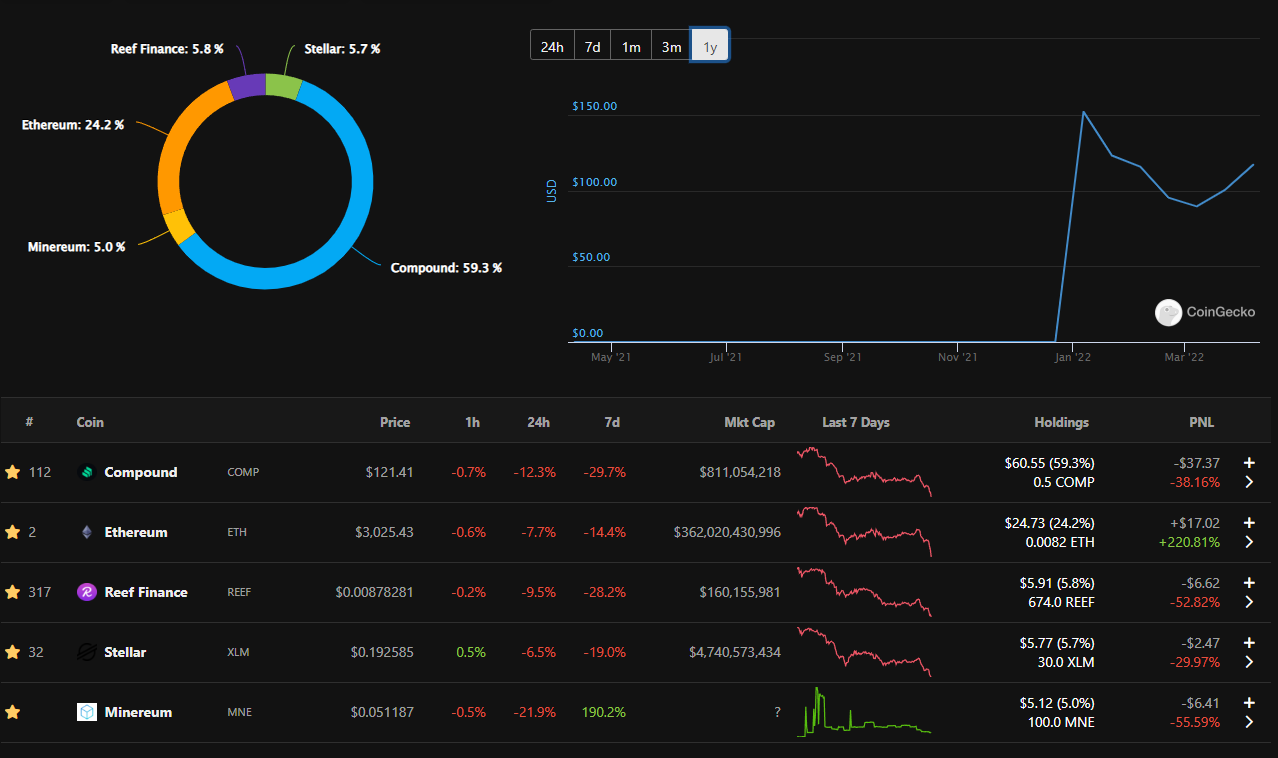Toggle favorite star for Minereum
Image resolution: width=1278 pixels, height=758 pixels.
pyautogui.click(x=13, y=712)
